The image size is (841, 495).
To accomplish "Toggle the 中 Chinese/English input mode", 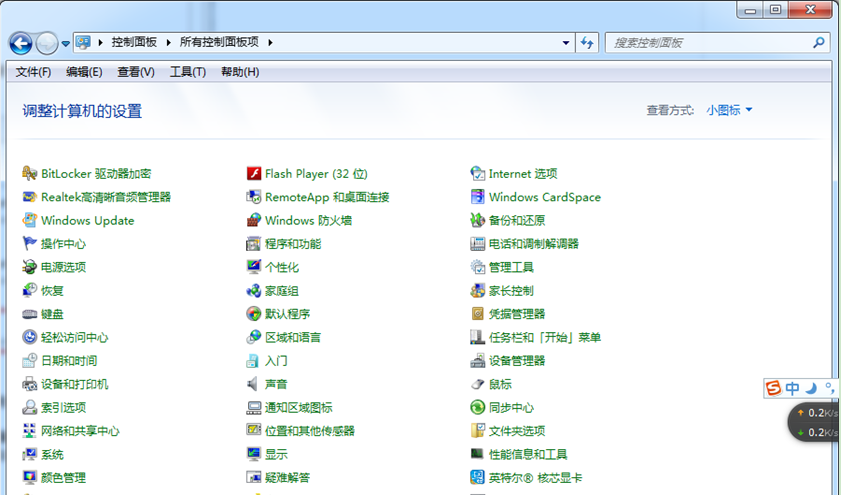I will [792, 388].
